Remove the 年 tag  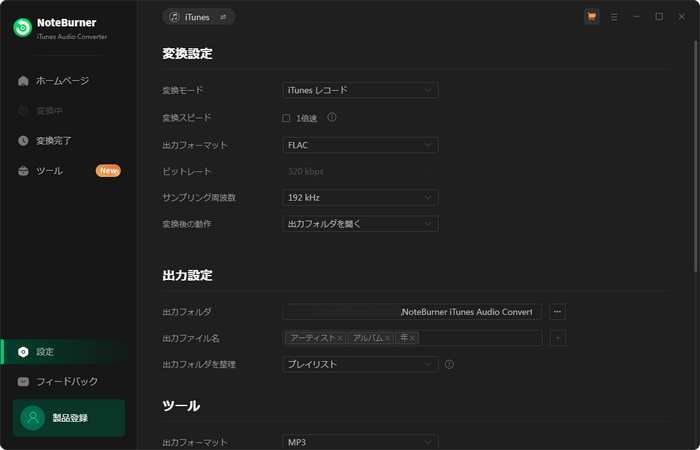[x=412, y=338]
